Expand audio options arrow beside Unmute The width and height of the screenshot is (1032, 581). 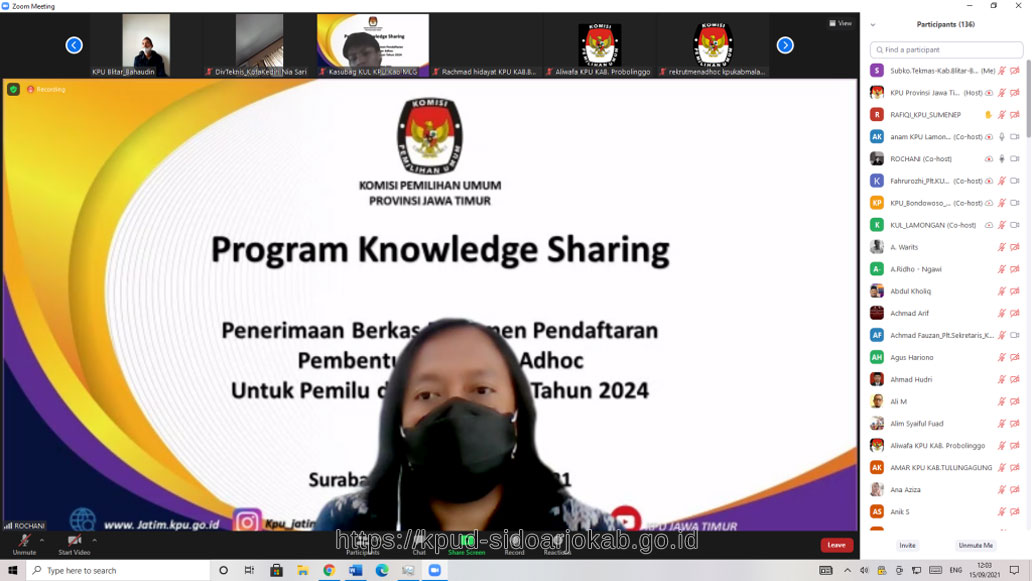42,540
